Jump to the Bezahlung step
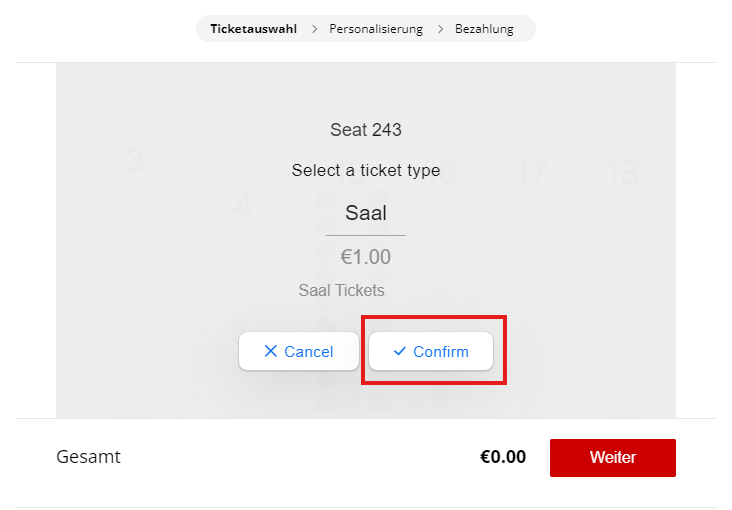 click(x=484, y=29)
